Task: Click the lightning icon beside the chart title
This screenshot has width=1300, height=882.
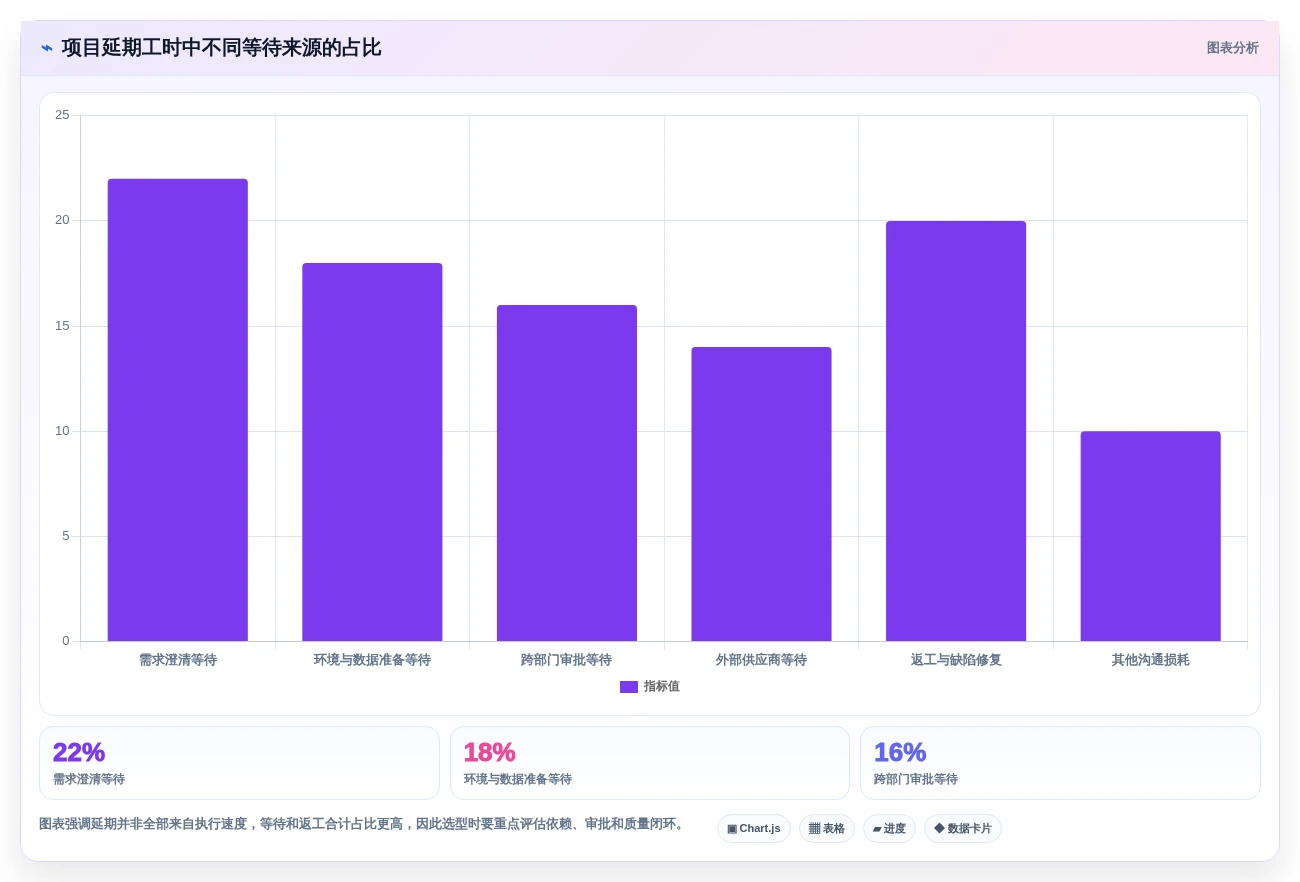Action: pos(47,48)
